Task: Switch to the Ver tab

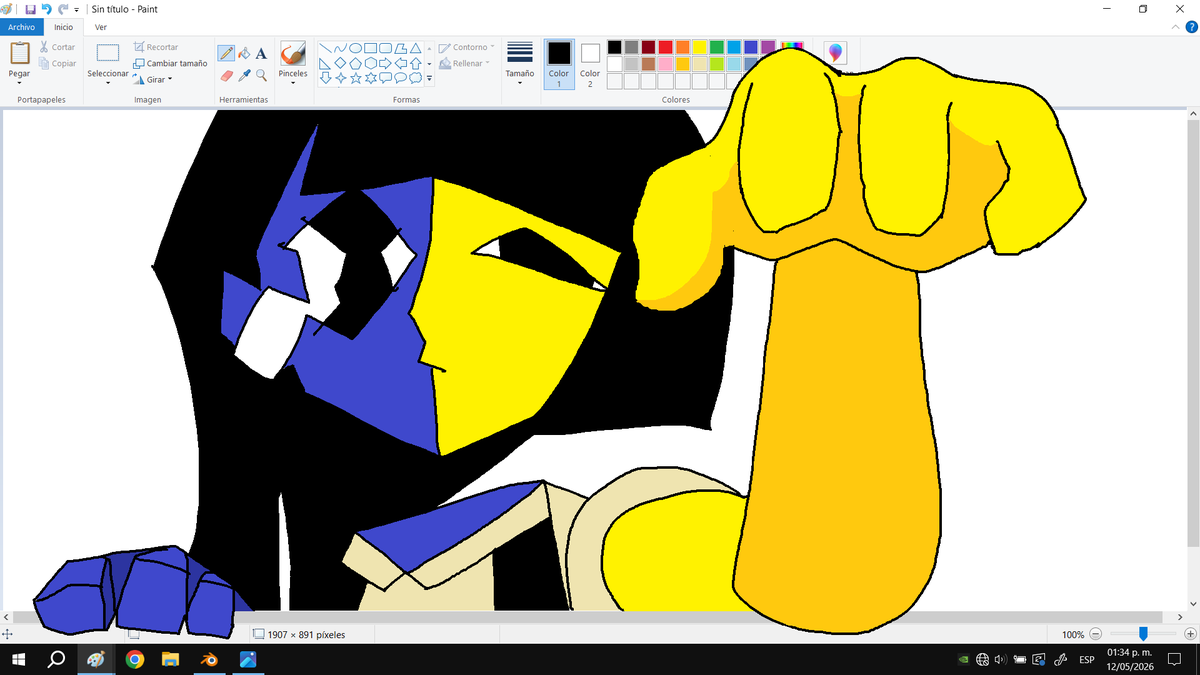Action: click(101, 27)
